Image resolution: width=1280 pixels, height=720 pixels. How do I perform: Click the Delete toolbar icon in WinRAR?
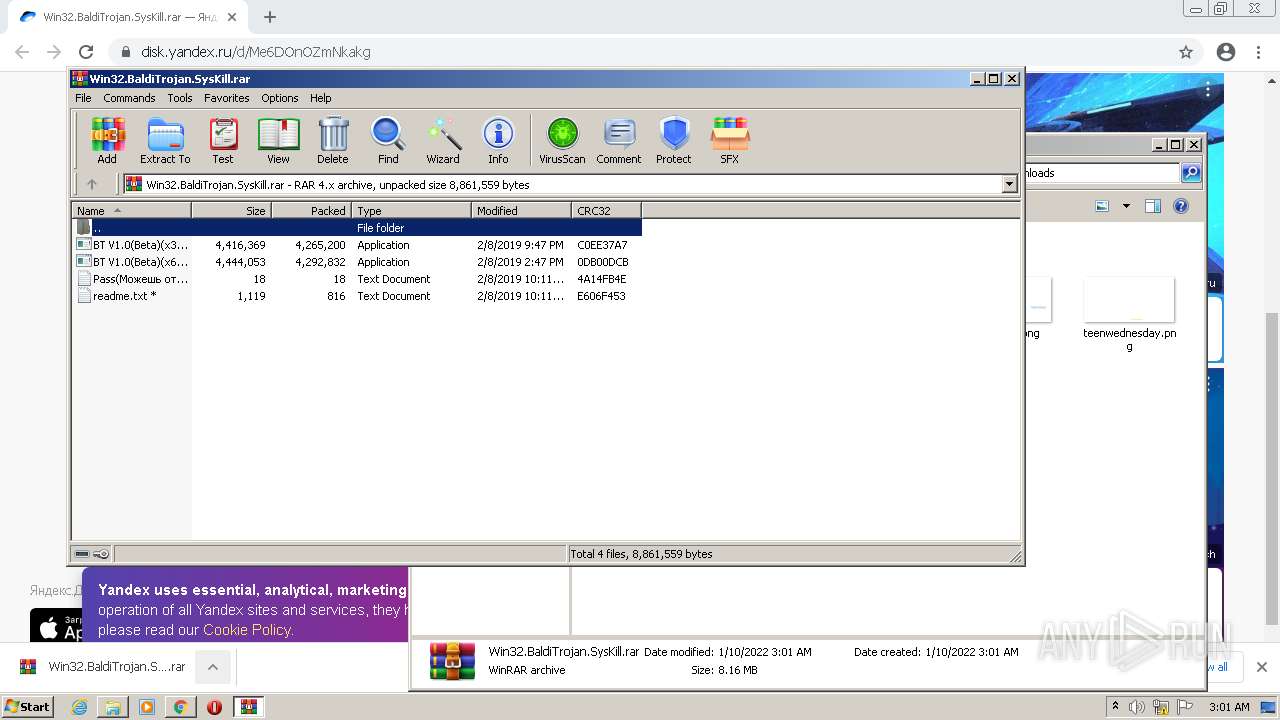(333, 140)
